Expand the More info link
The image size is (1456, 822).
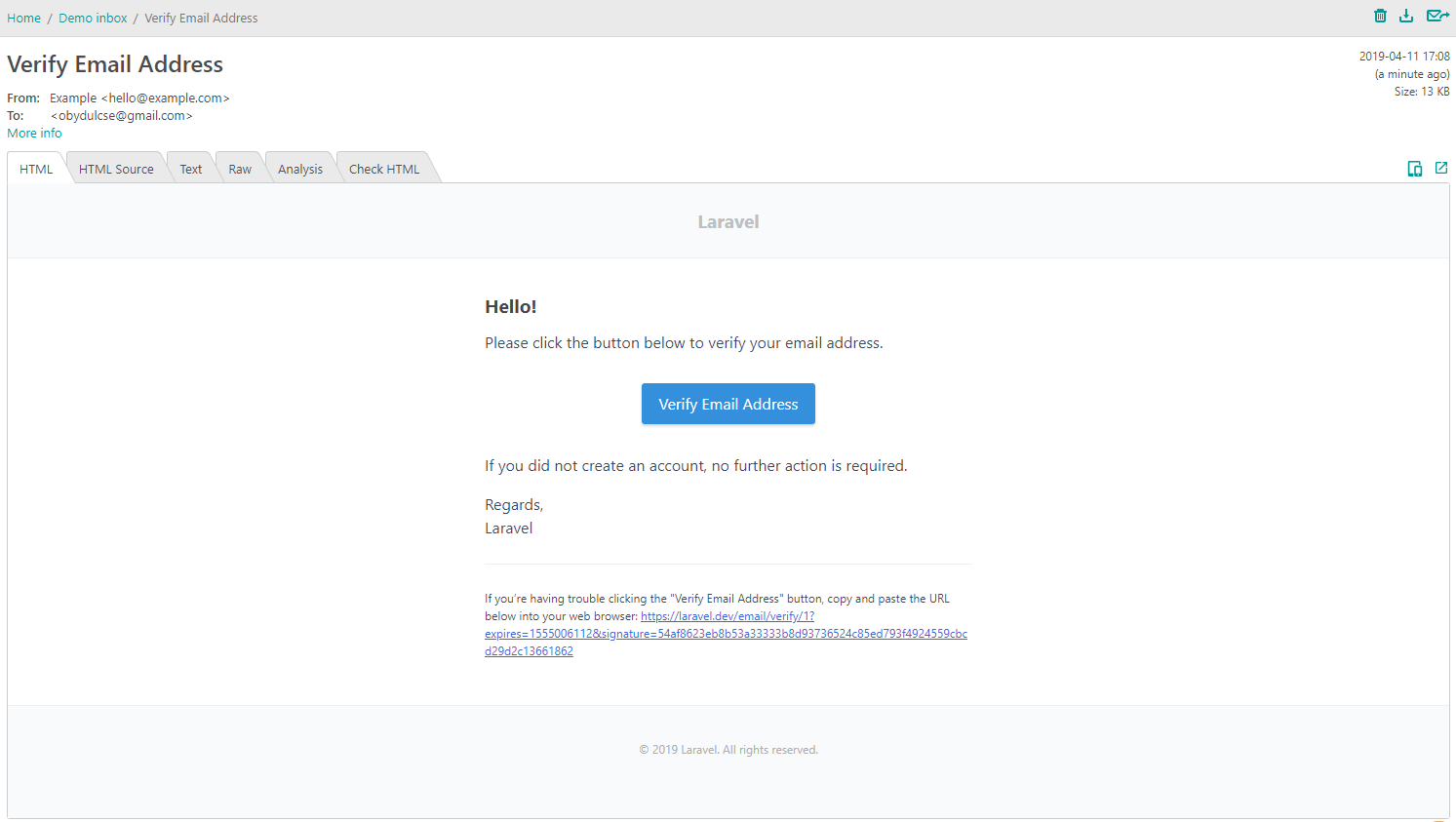click(34, 134)
